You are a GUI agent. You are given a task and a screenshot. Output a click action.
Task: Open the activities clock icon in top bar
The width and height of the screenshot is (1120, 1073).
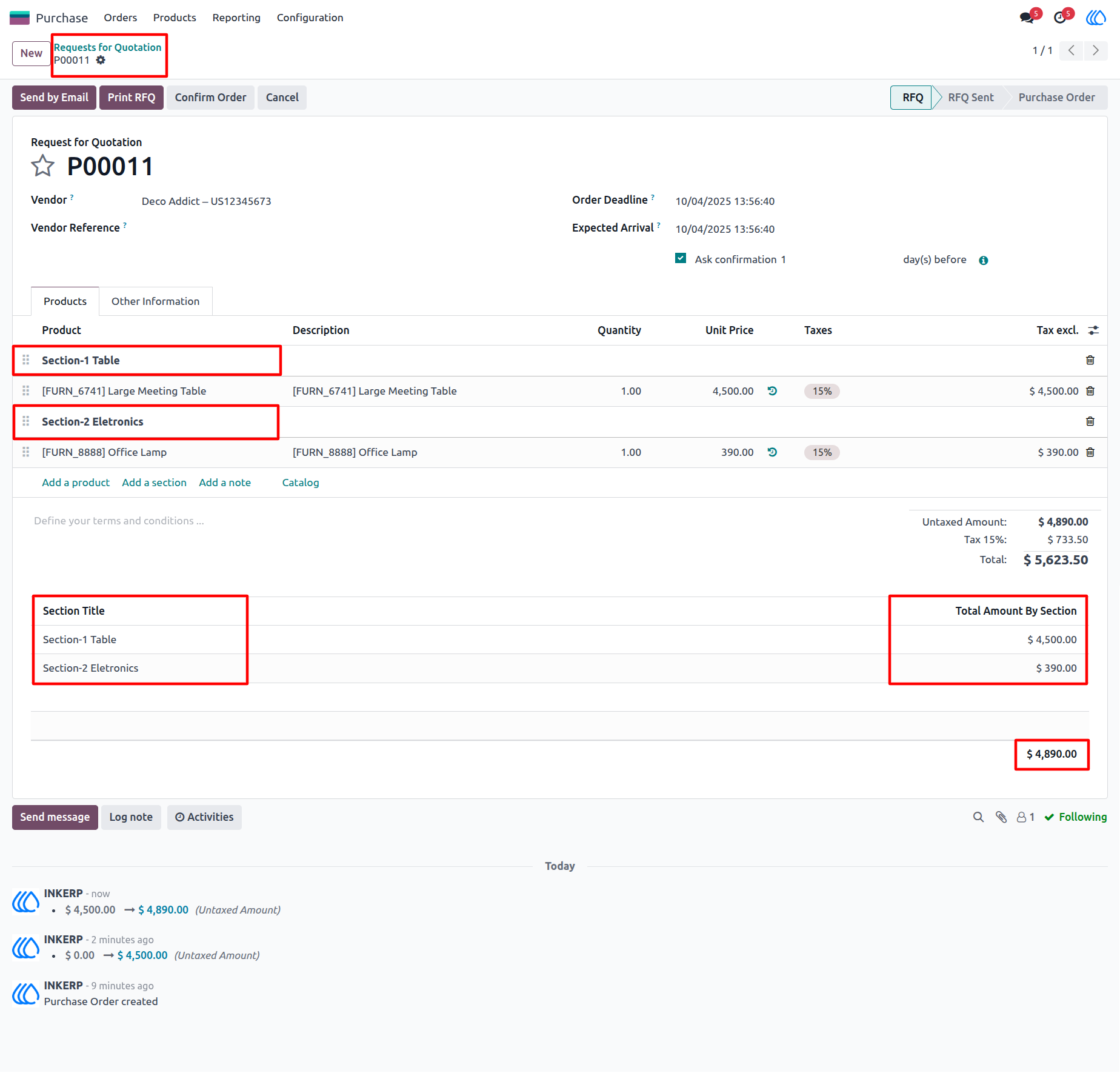coord(1059,18)
